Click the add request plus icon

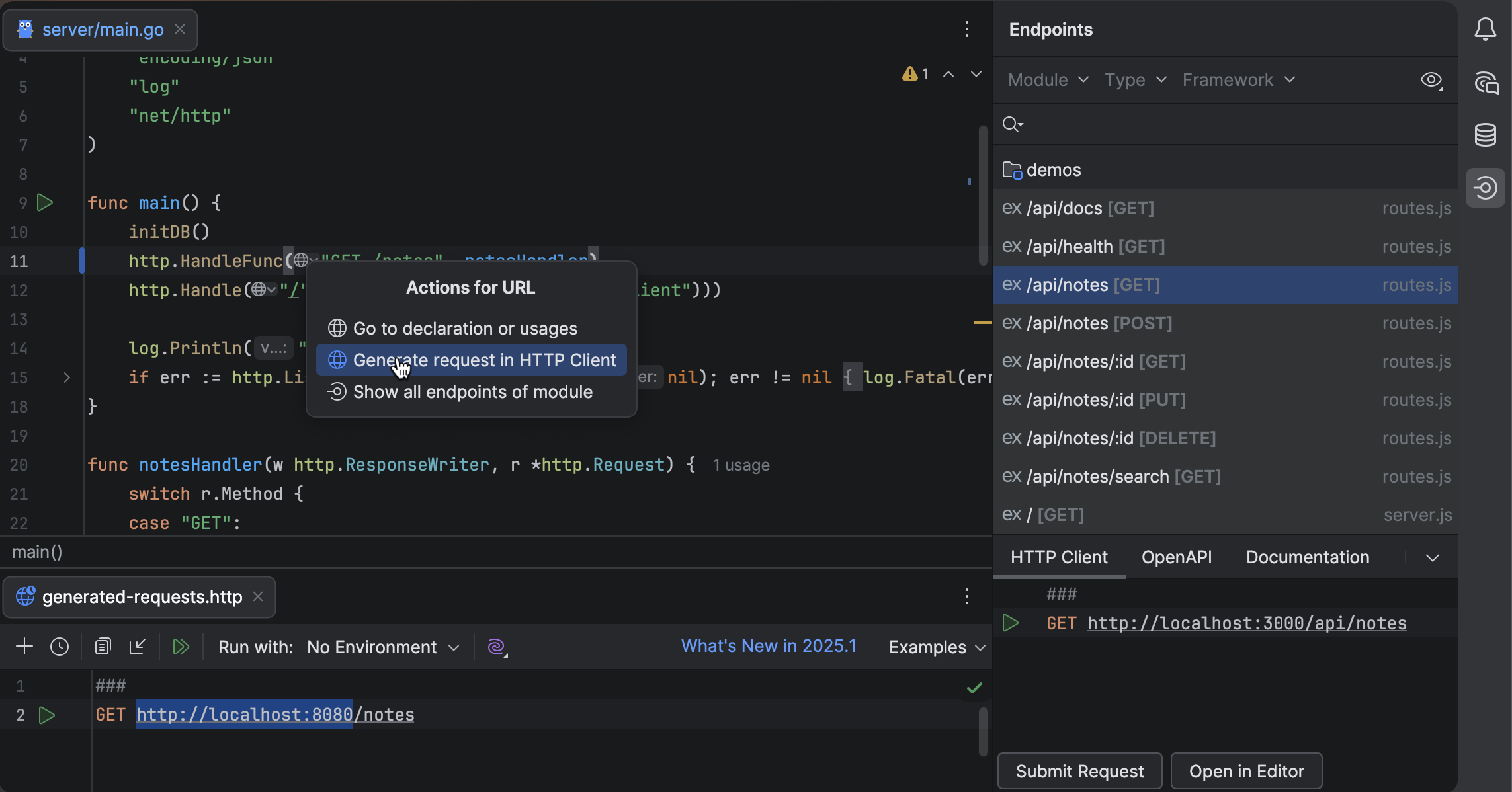point(24,647)
